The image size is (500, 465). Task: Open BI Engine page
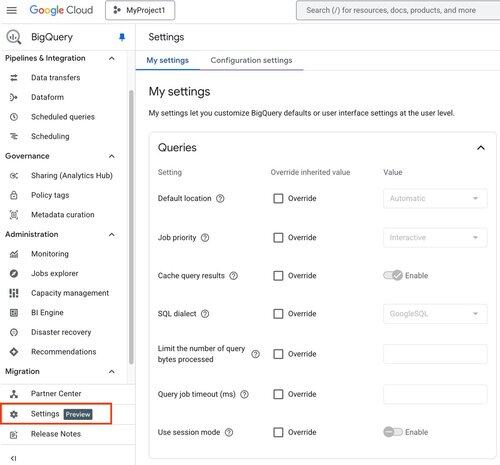47,313
